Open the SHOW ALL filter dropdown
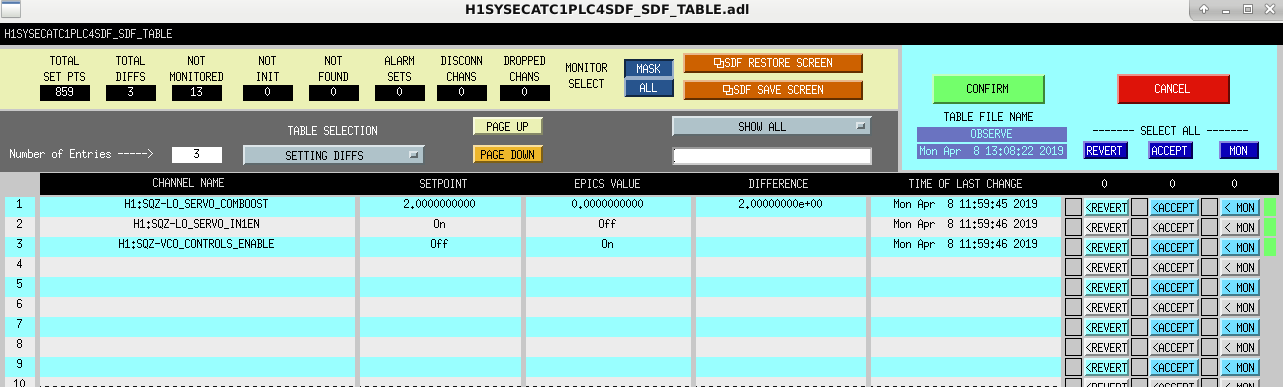Viewport: 1283px width, 387px height. coord(771,127)
